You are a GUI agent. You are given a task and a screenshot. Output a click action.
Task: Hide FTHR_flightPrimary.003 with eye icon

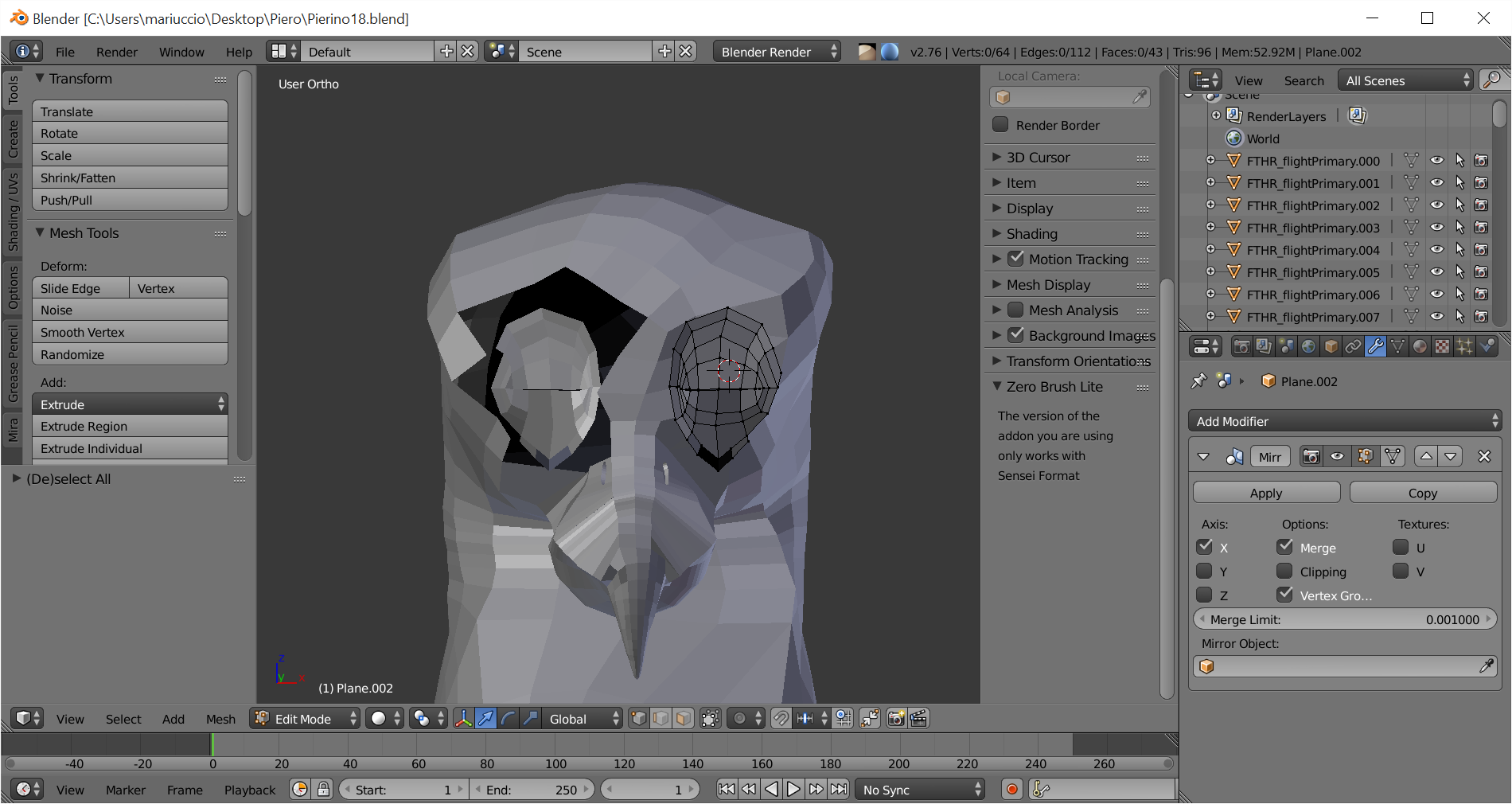click(1436, 228)
